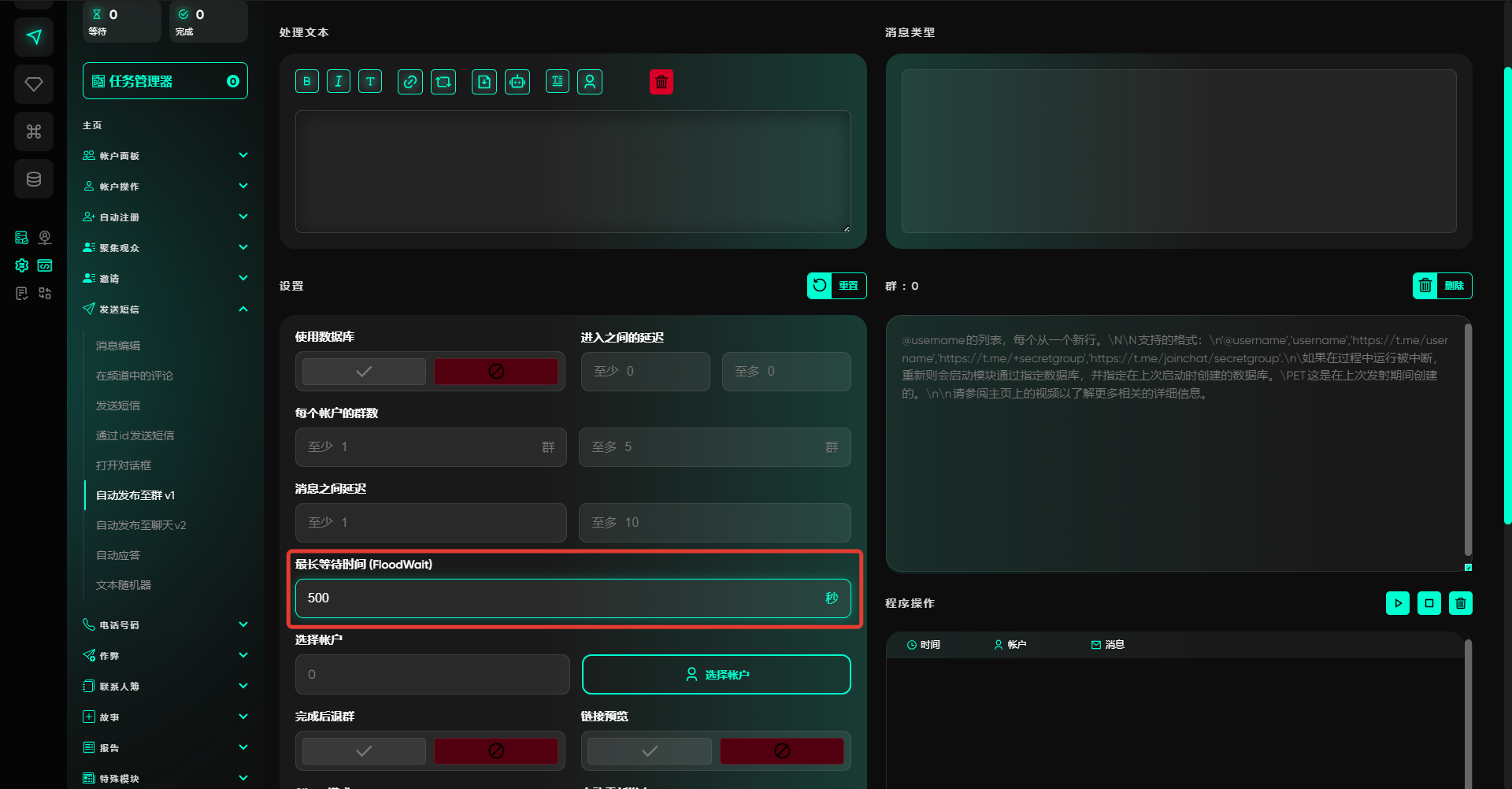1512x789 pixels.
Task: Click the bold formatting icon
Action: tap(307, 82)
